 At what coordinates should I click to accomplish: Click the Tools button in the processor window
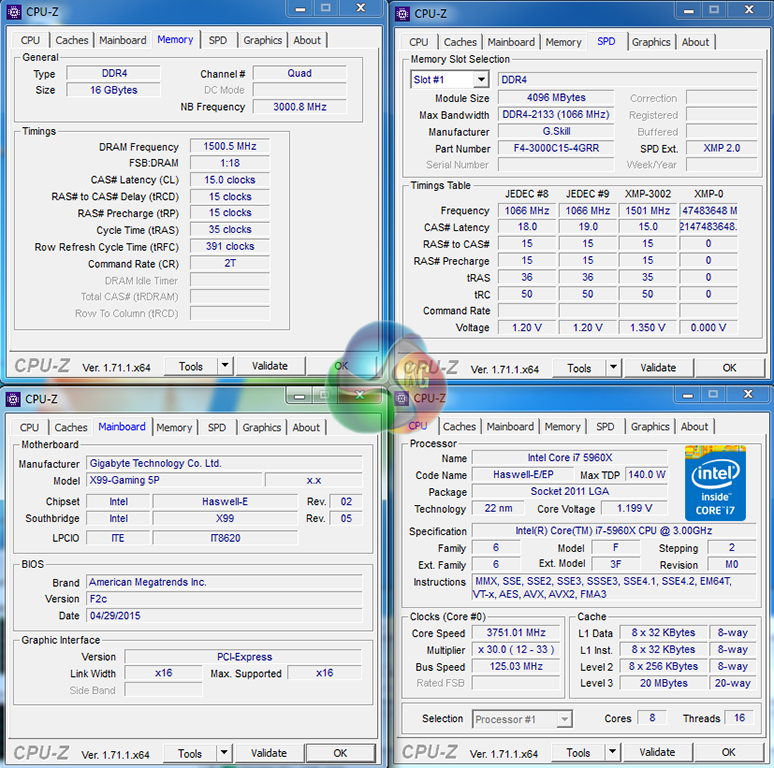578,752
